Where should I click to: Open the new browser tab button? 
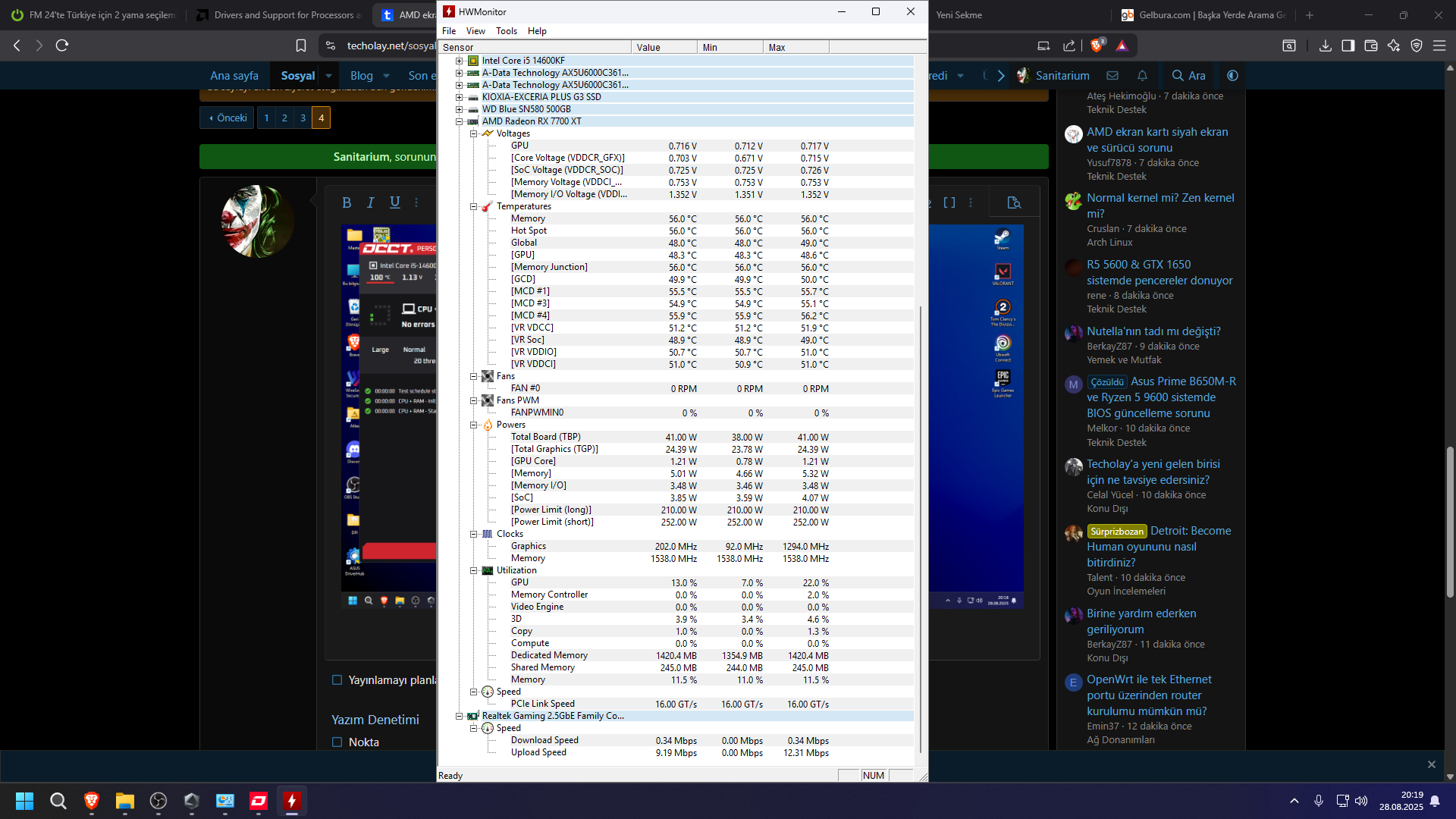tap(1310, 15)
